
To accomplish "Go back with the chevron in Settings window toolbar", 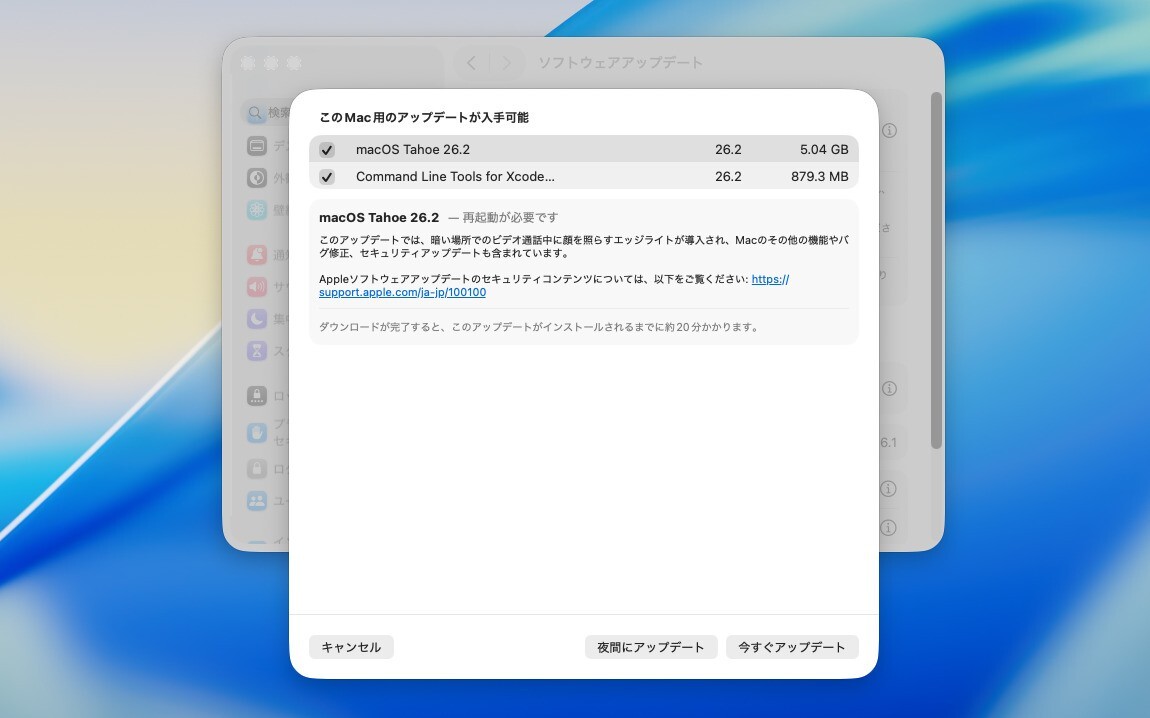I will point(472,63).
